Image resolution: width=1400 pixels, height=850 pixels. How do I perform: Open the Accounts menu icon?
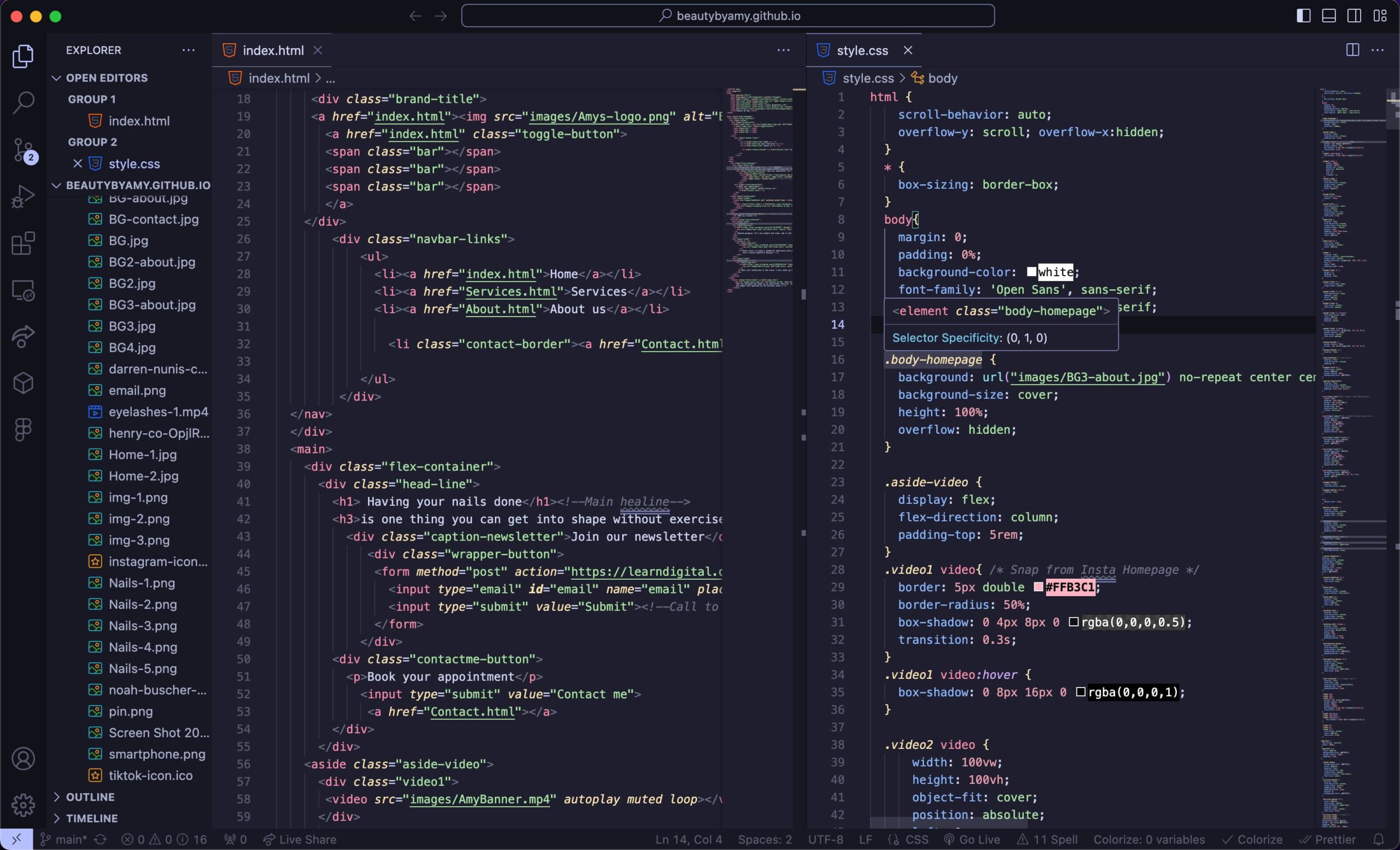click(24, 759)
